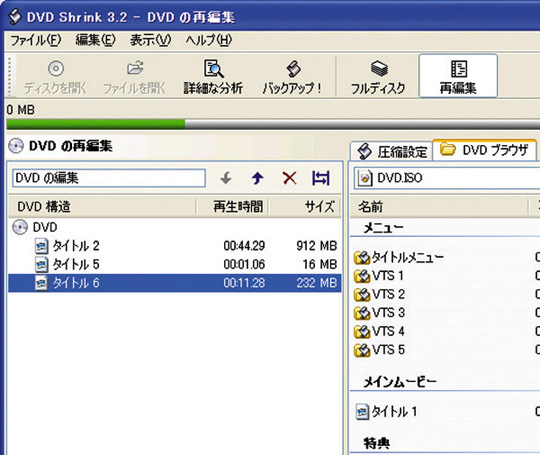Click the 16 MB size value

[320, 265]
